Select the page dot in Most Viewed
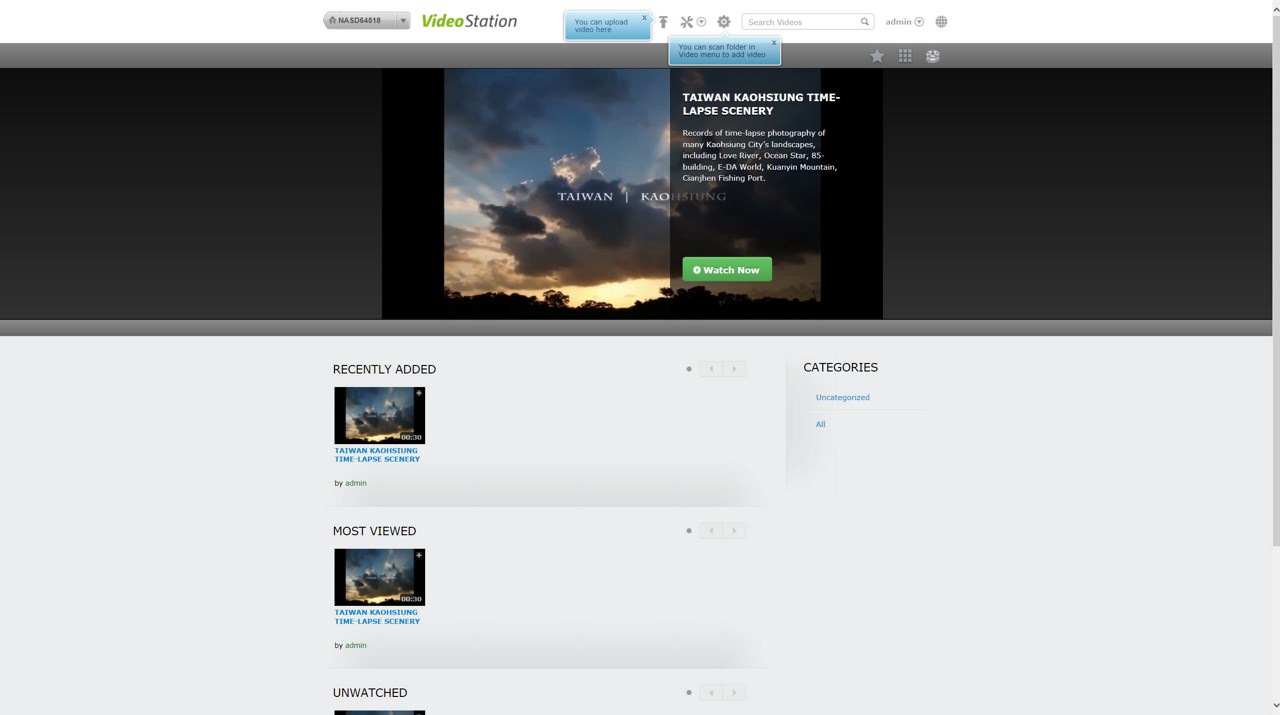The height and width of the screenshot is (715, 1280). pos(689,531)
